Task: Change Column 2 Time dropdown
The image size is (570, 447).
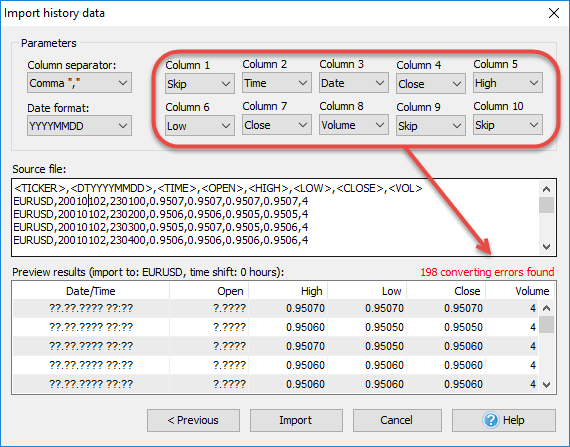Action: pyautogui.click(x=277, y=83)
